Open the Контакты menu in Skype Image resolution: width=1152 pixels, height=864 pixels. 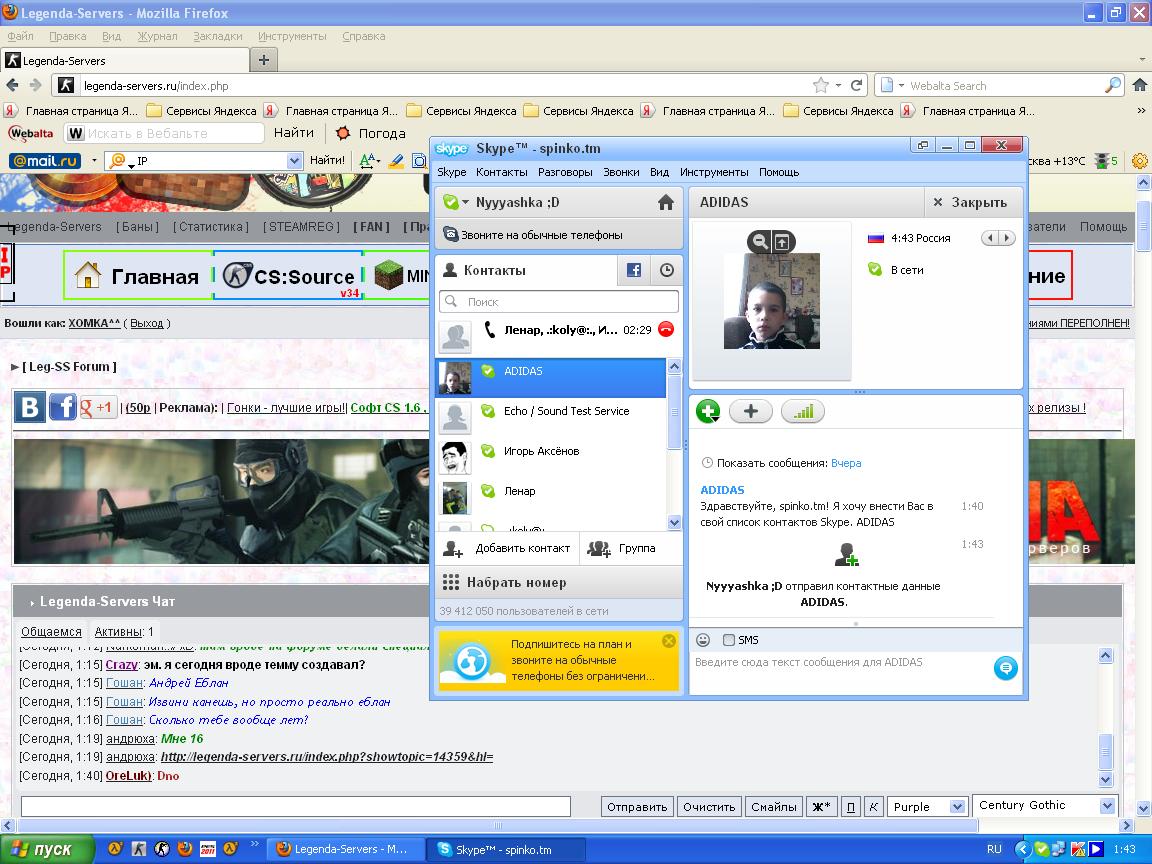pyautogui.click(x=501, y=172)
